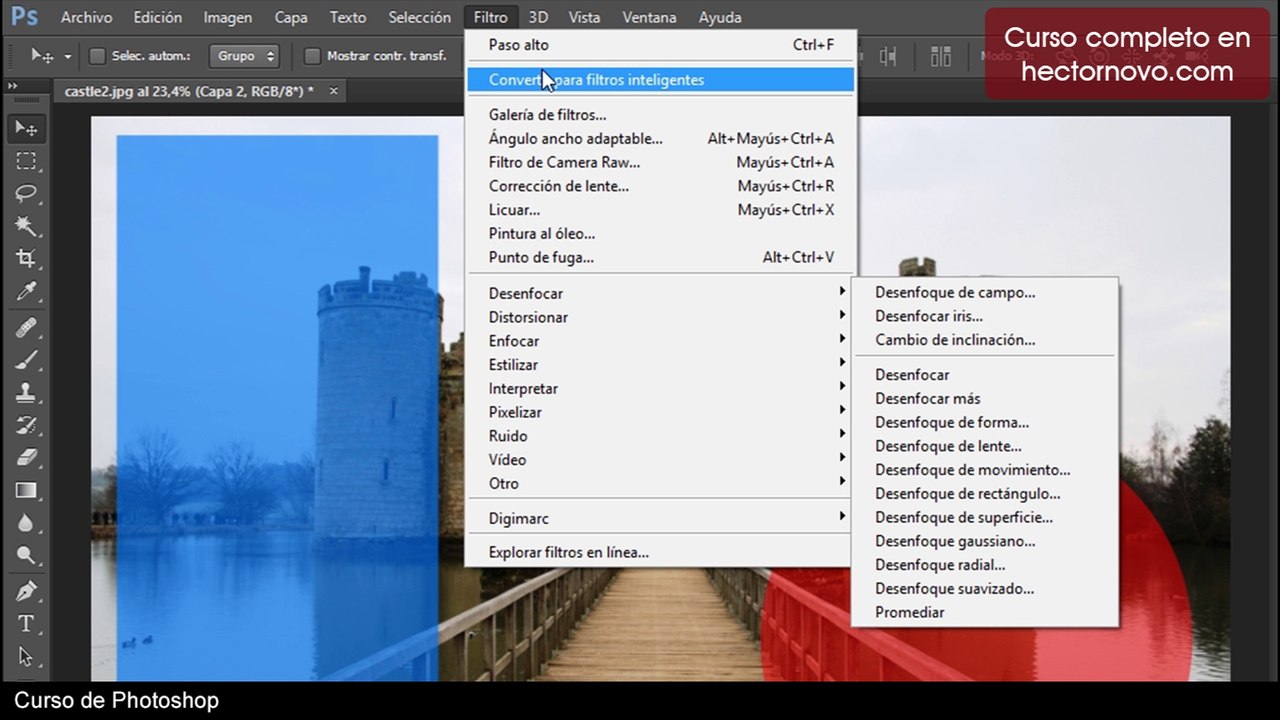
Task: Choose Corrección de lente
Action: pos(660,186)
